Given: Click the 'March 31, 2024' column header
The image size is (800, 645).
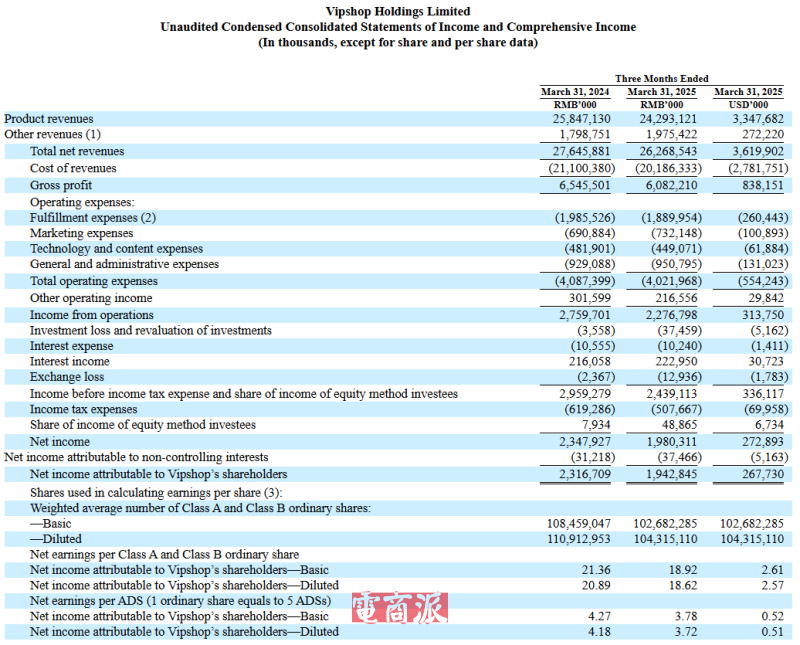Looking at the screenshot, I should click(575, 92).
